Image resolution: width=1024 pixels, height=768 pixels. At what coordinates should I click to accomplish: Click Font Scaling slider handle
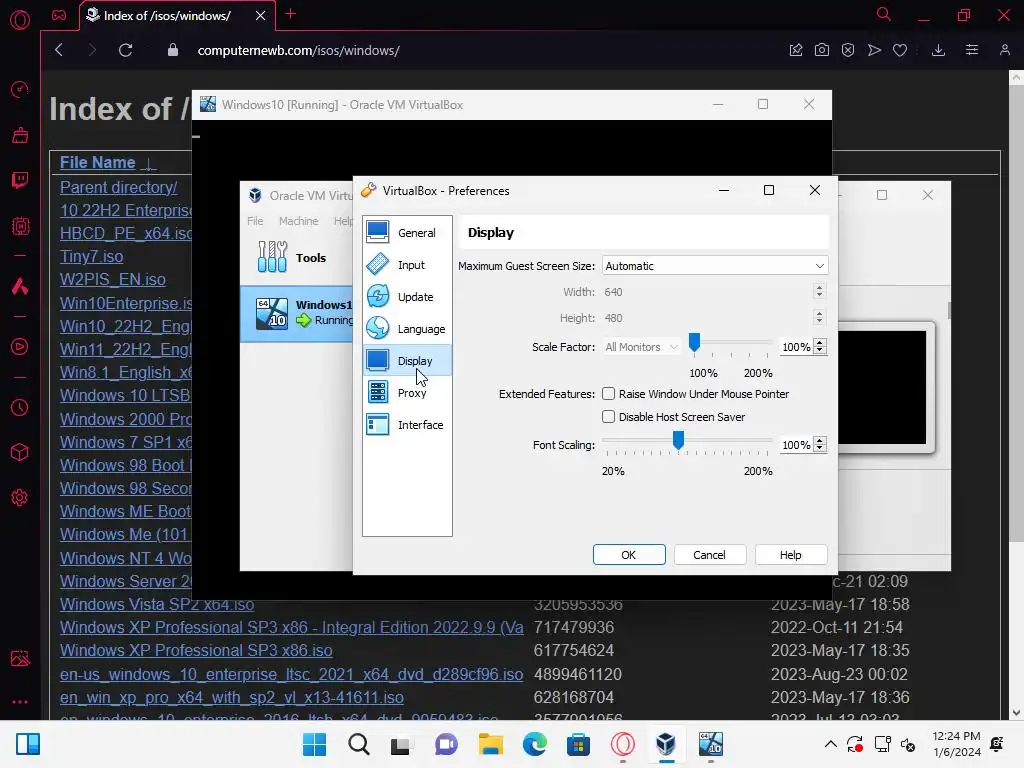pyautogui.click(x=679, y=440)
